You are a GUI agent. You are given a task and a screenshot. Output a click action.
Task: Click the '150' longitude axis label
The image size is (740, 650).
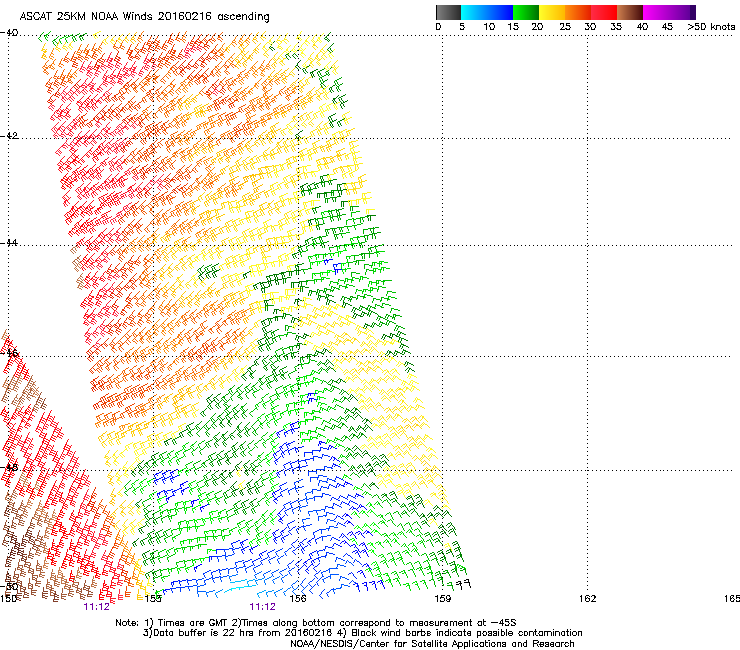point(8,599)
